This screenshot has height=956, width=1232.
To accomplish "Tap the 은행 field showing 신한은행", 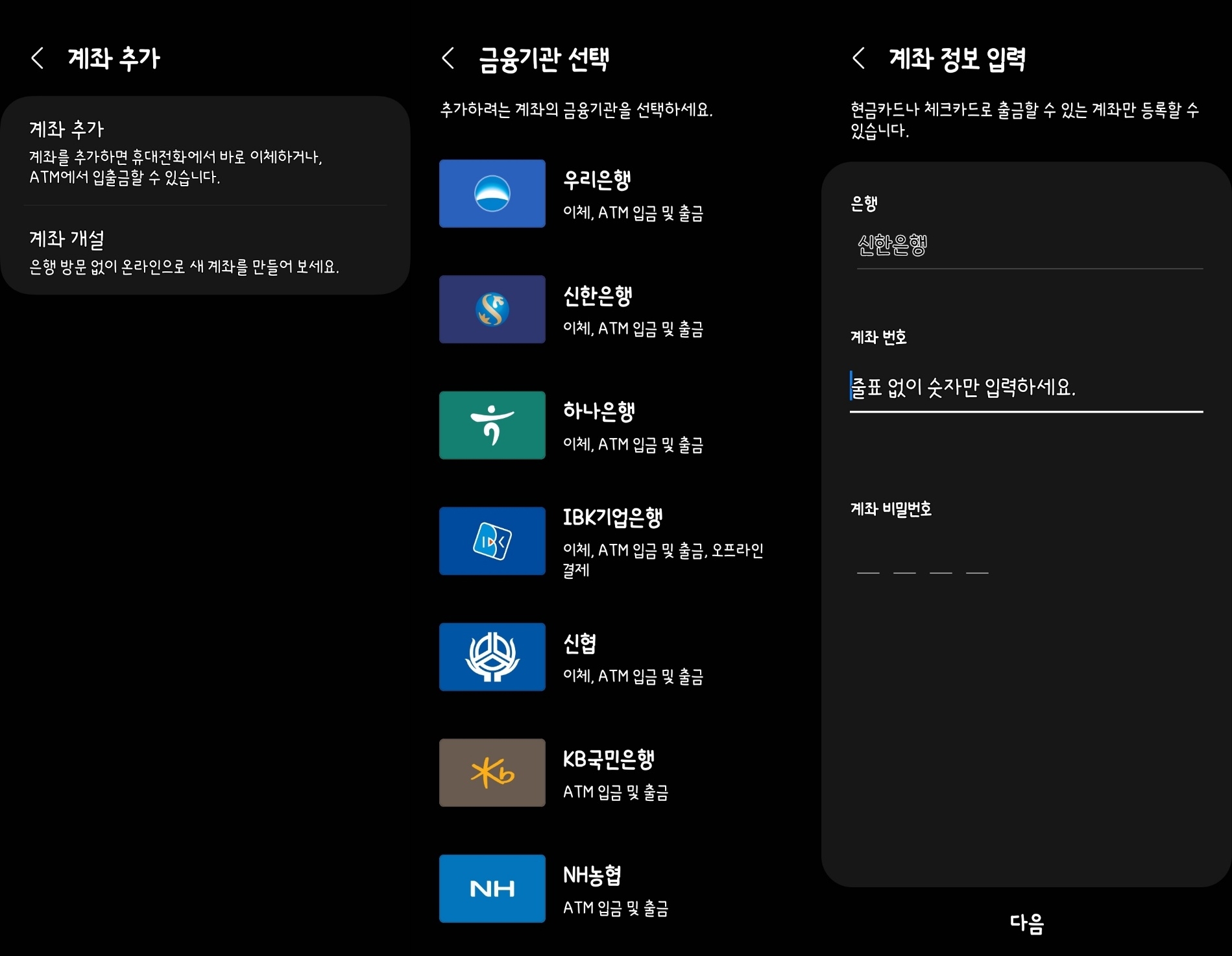I will pos(1030,247).
